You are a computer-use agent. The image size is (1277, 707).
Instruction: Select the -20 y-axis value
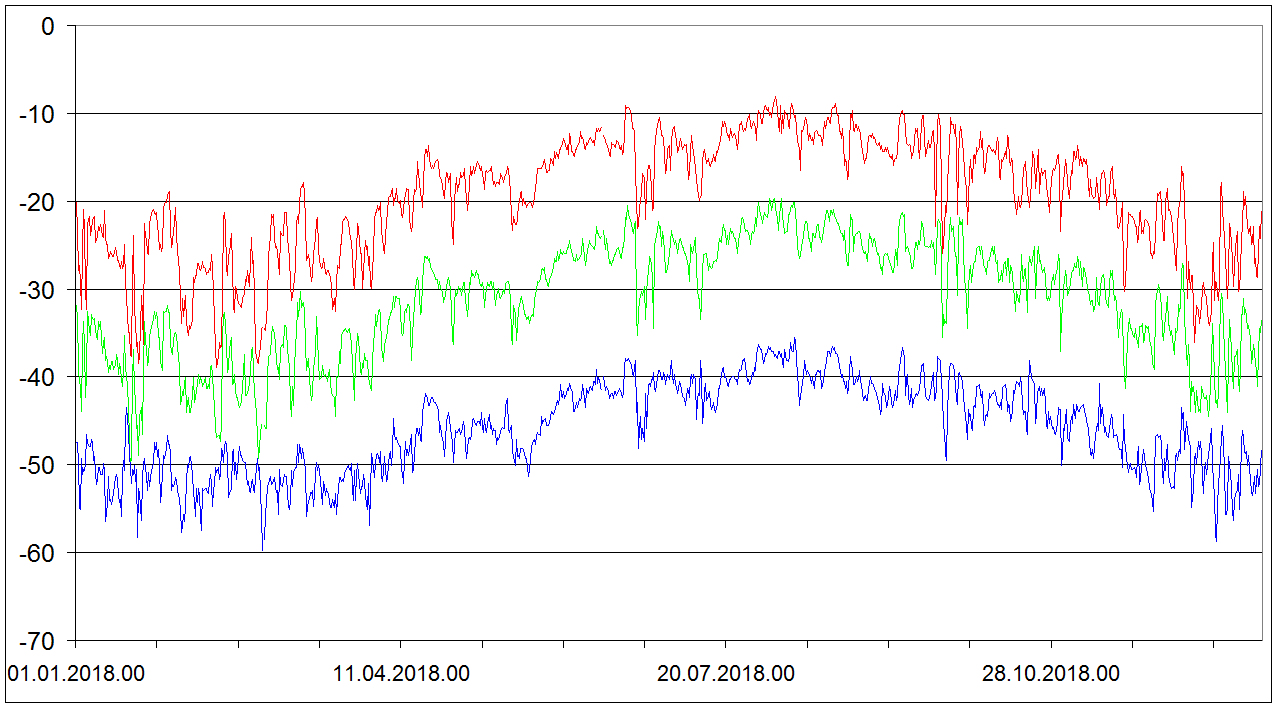[x=38, y=202]
